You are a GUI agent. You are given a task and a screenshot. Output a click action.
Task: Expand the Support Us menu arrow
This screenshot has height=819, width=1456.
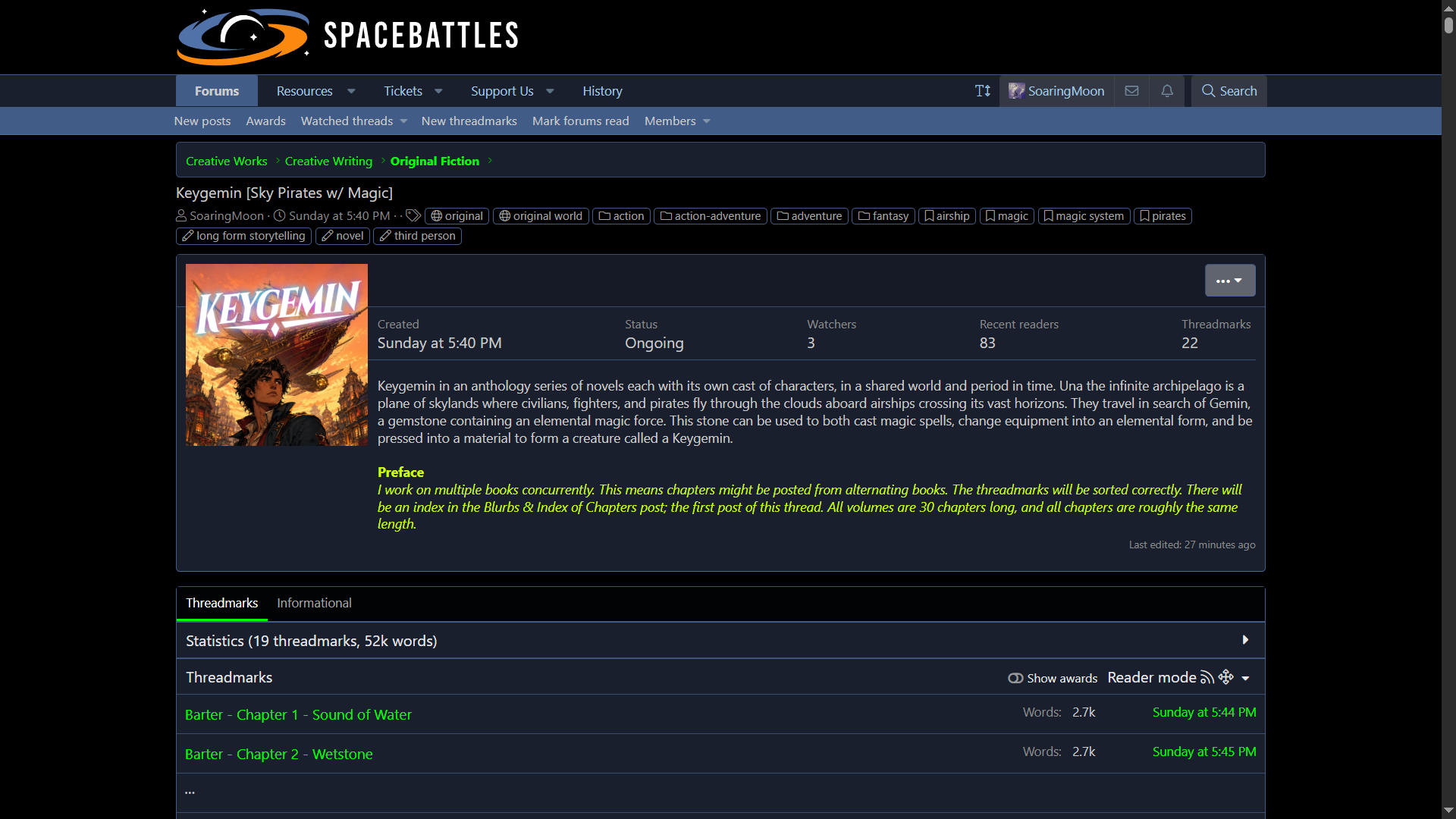[x=550, y=91]
